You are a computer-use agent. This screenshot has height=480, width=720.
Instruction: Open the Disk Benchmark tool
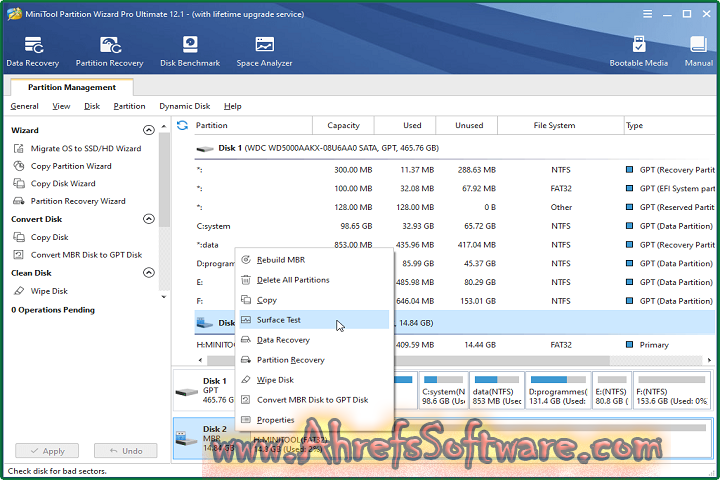pos(190,51)
